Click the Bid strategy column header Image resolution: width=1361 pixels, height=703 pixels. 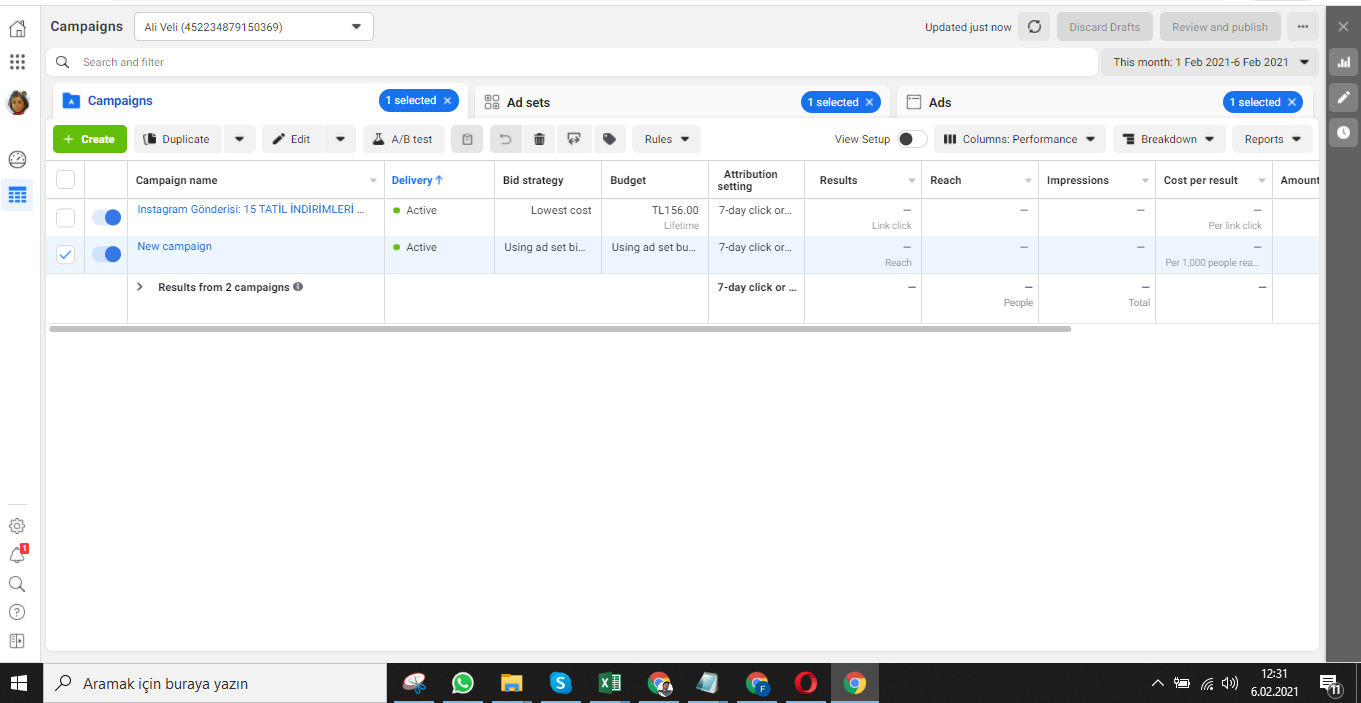(533, 180)
